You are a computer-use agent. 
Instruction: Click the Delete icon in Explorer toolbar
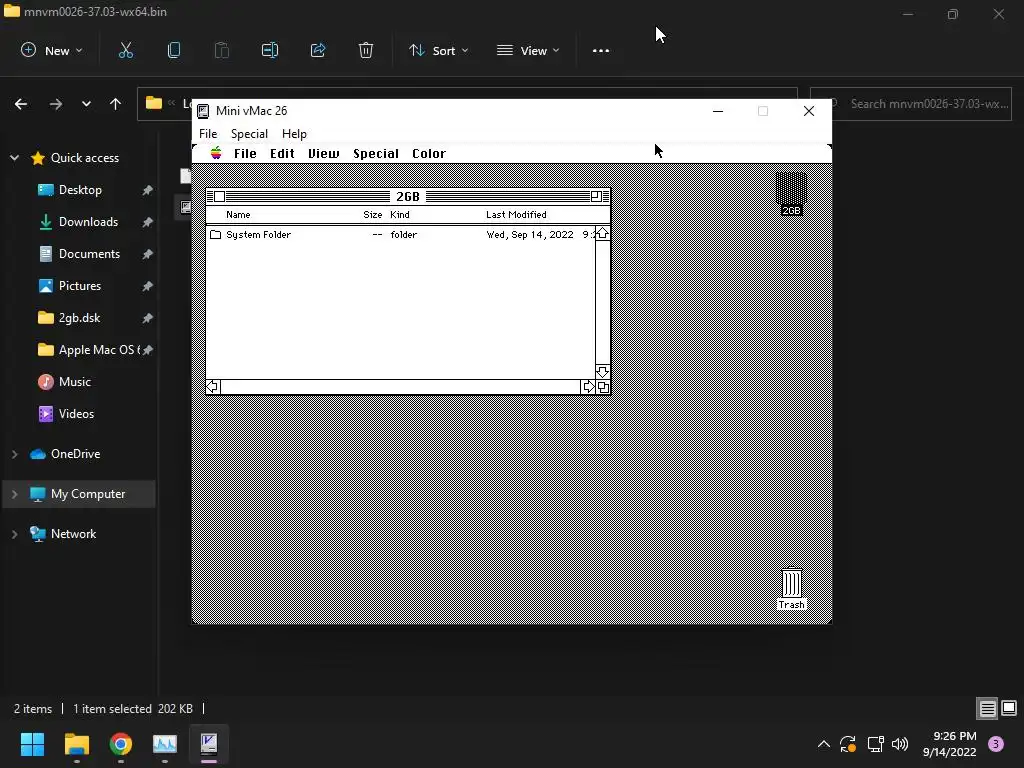click(x=366, y=50)
